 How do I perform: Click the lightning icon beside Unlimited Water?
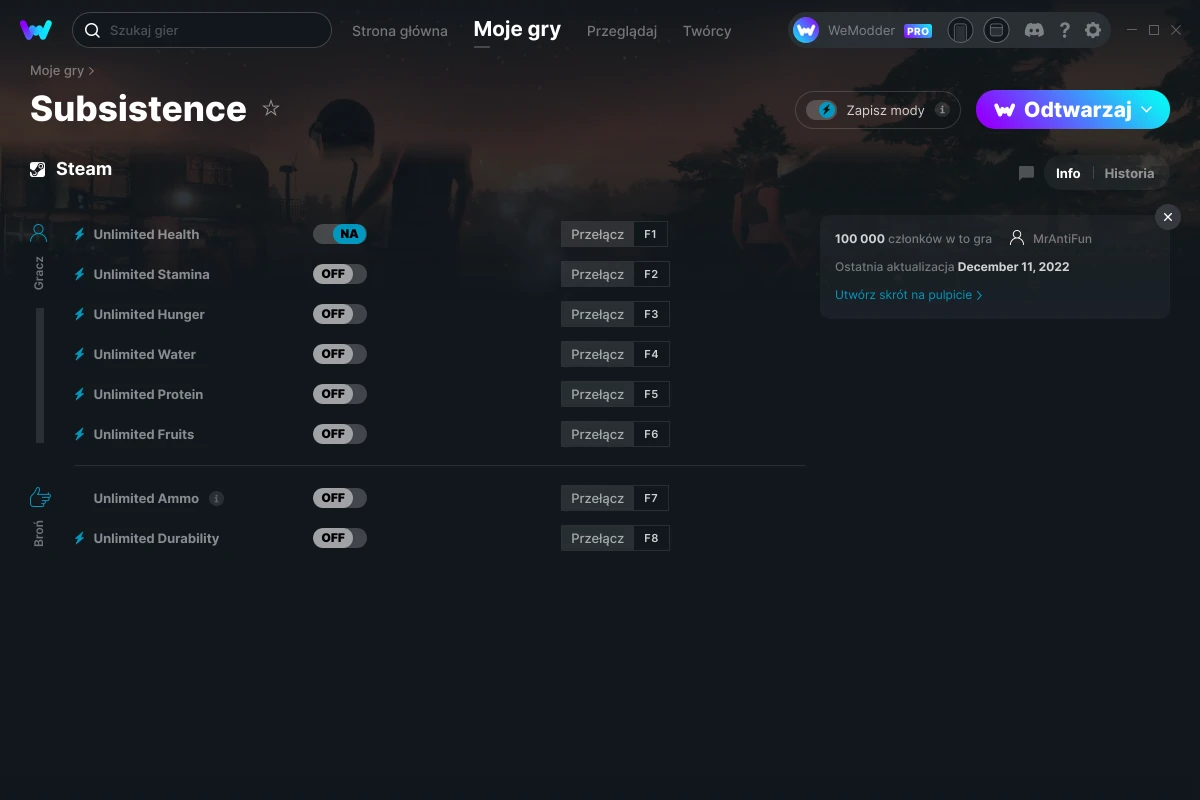[80, 354]
